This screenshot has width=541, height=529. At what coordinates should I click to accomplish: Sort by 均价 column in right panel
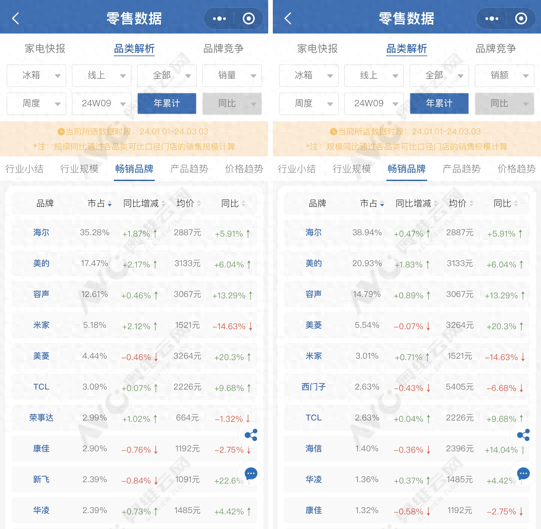461,204
